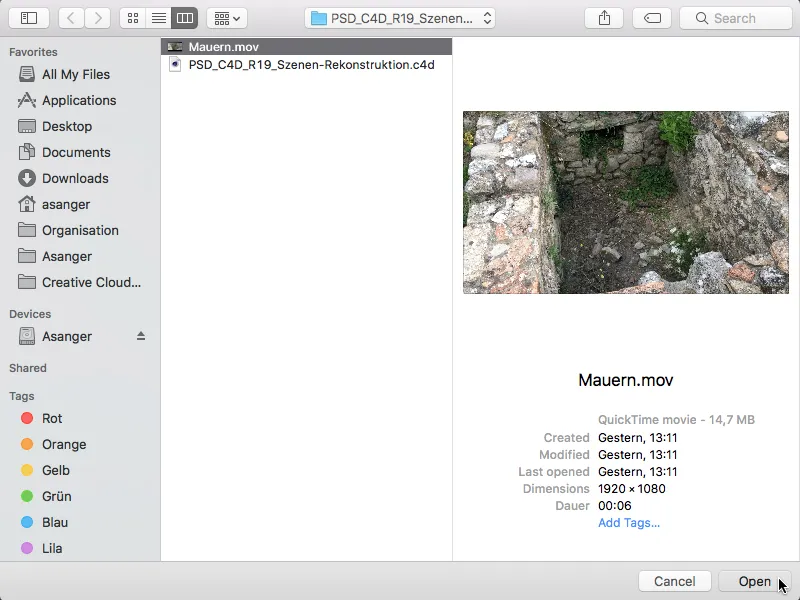Select the Mauern.mov file
800x600 pixels.
pos(307,46)
